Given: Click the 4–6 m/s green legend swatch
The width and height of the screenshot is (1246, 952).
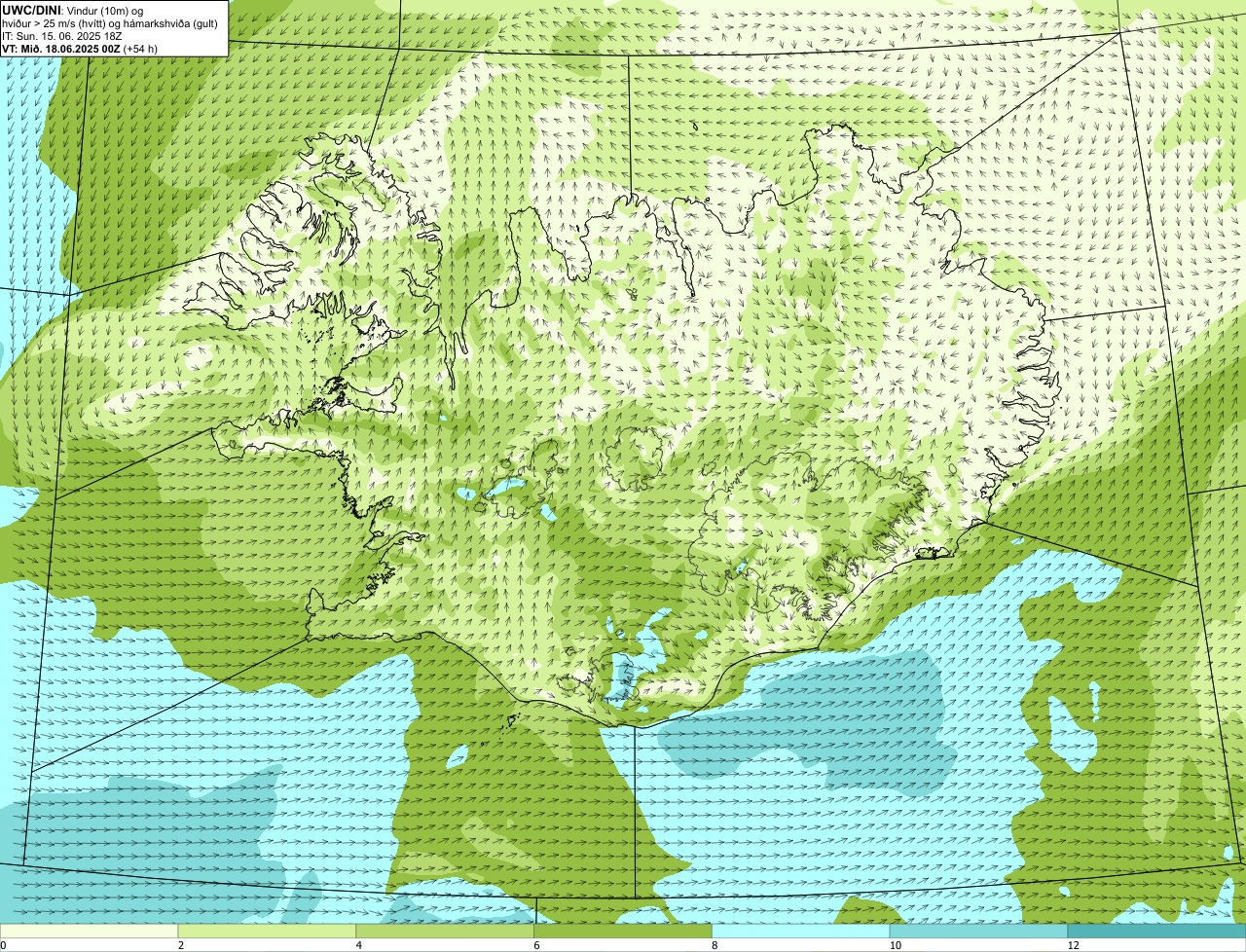Looking at the screenshot, I should [x=445, y=931].
